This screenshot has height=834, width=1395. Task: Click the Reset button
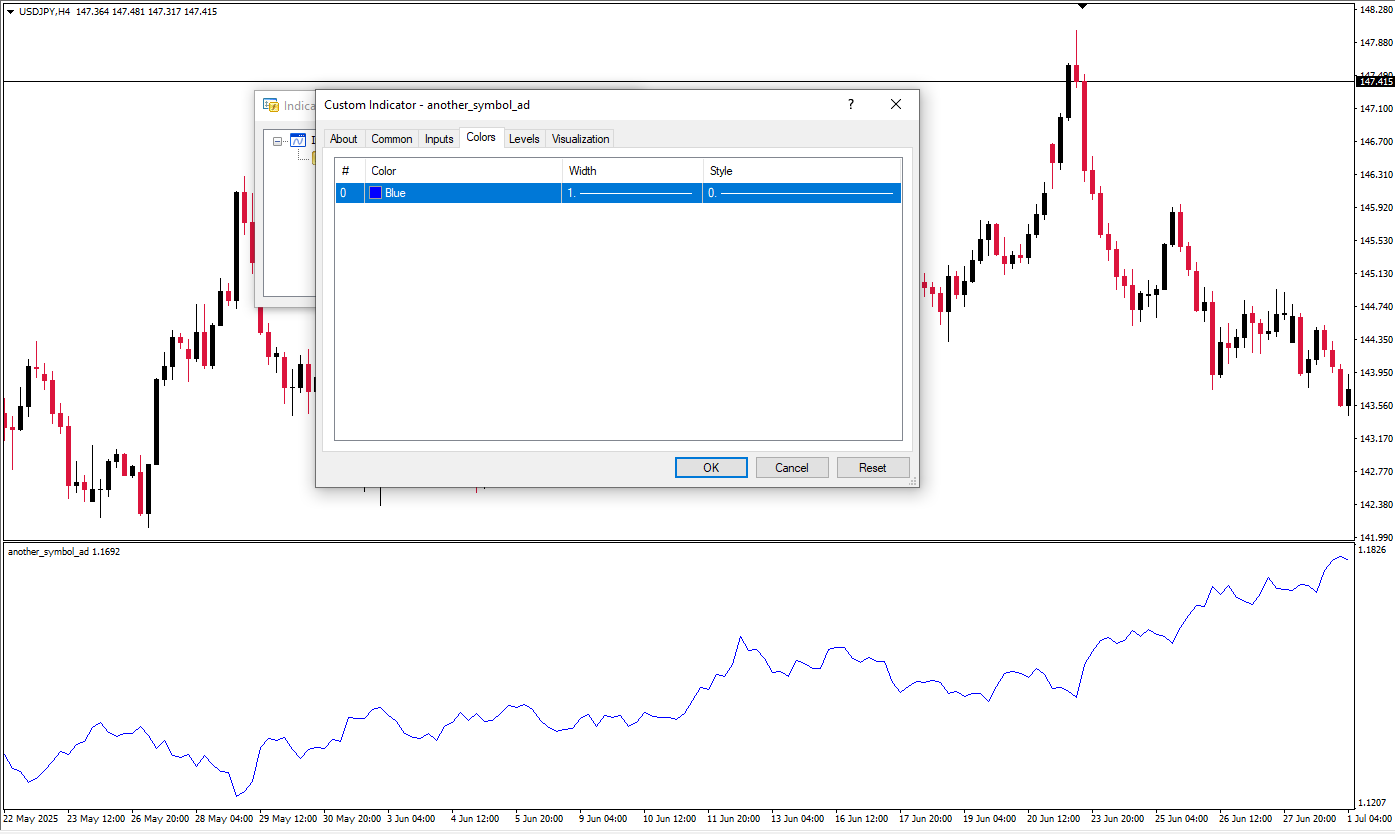(872, 468)
